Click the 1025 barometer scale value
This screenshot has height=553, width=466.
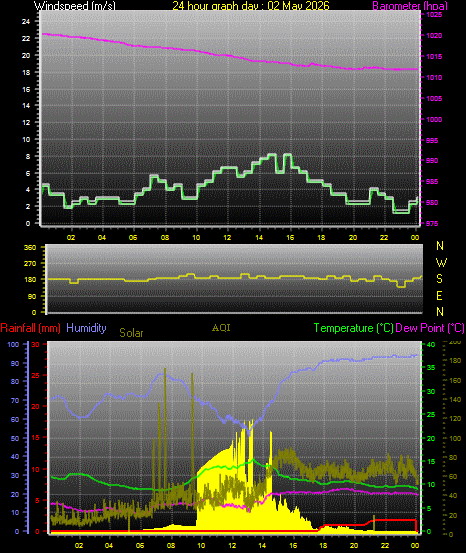click(x=434, y=15)
